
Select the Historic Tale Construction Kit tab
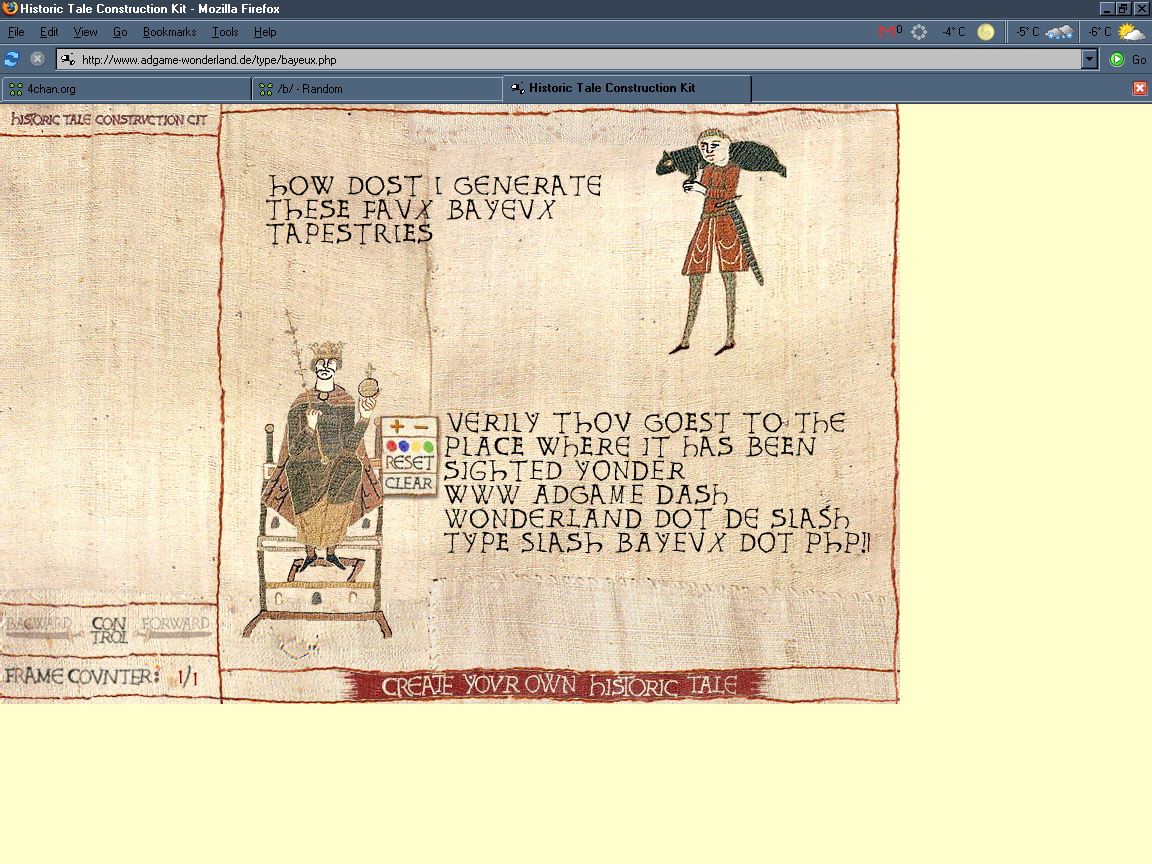627,88
